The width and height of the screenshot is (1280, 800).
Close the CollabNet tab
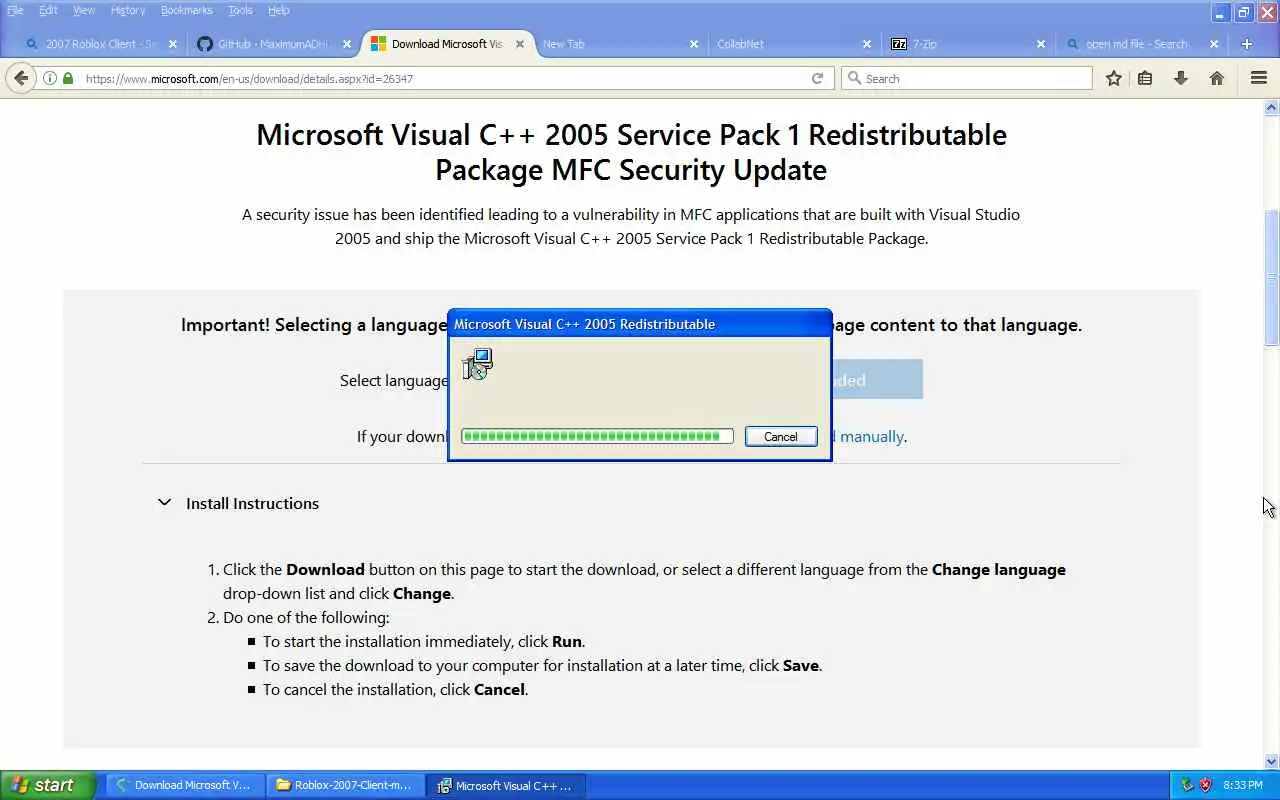point(867,44)
